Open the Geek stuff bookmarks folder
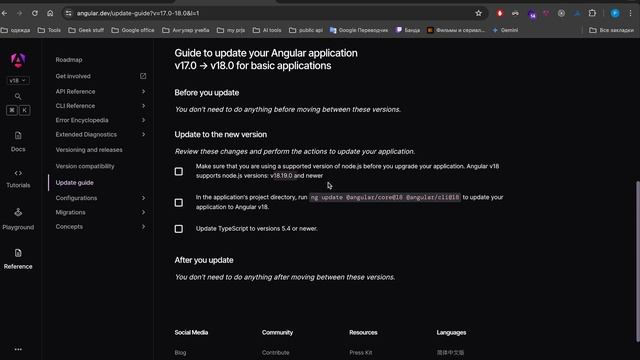Image resolution: width=640 pixels, height=360 pixels. coord(86,30)
